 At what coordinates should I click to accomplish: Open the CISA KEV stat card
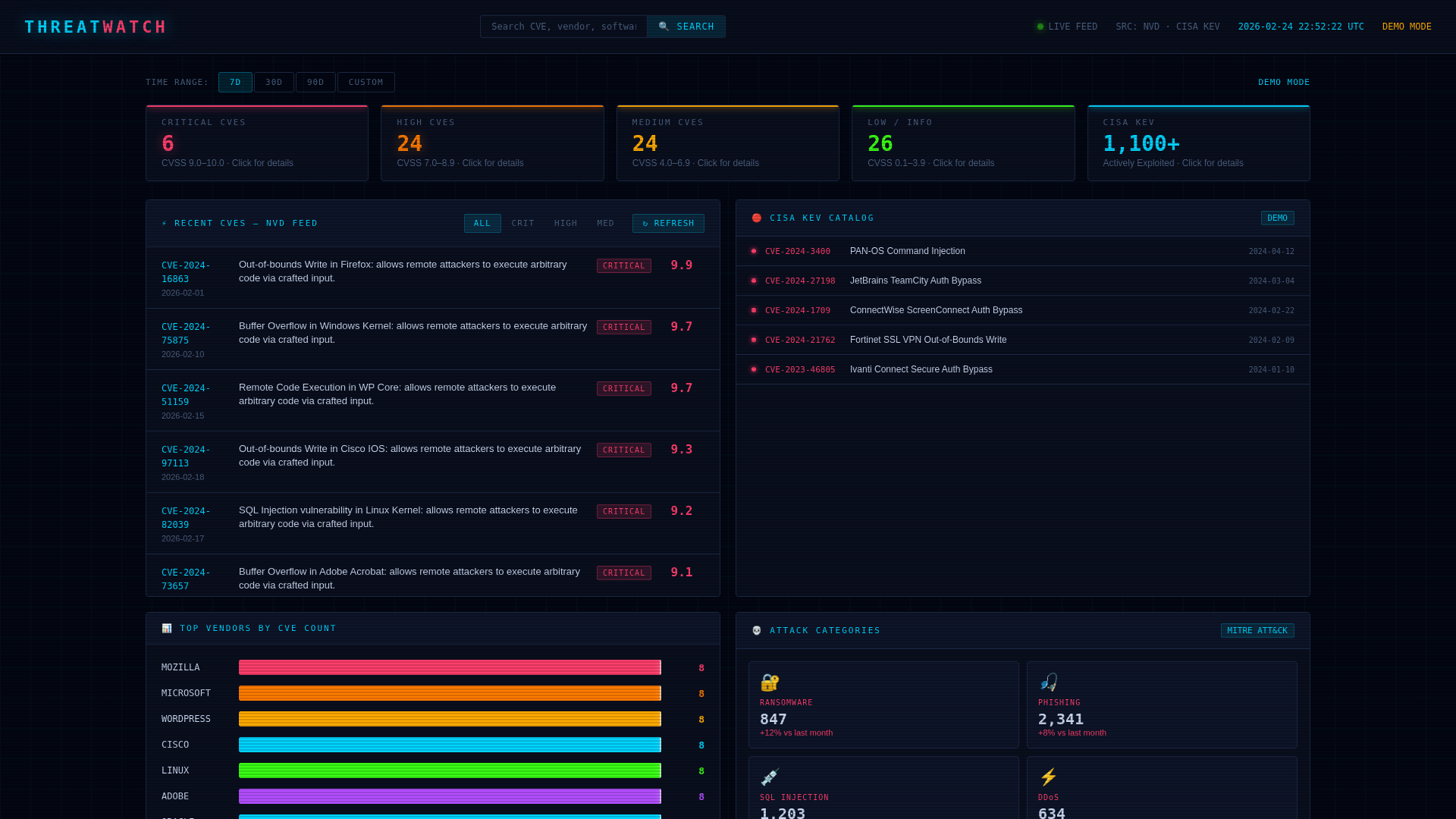(1199, 143)
